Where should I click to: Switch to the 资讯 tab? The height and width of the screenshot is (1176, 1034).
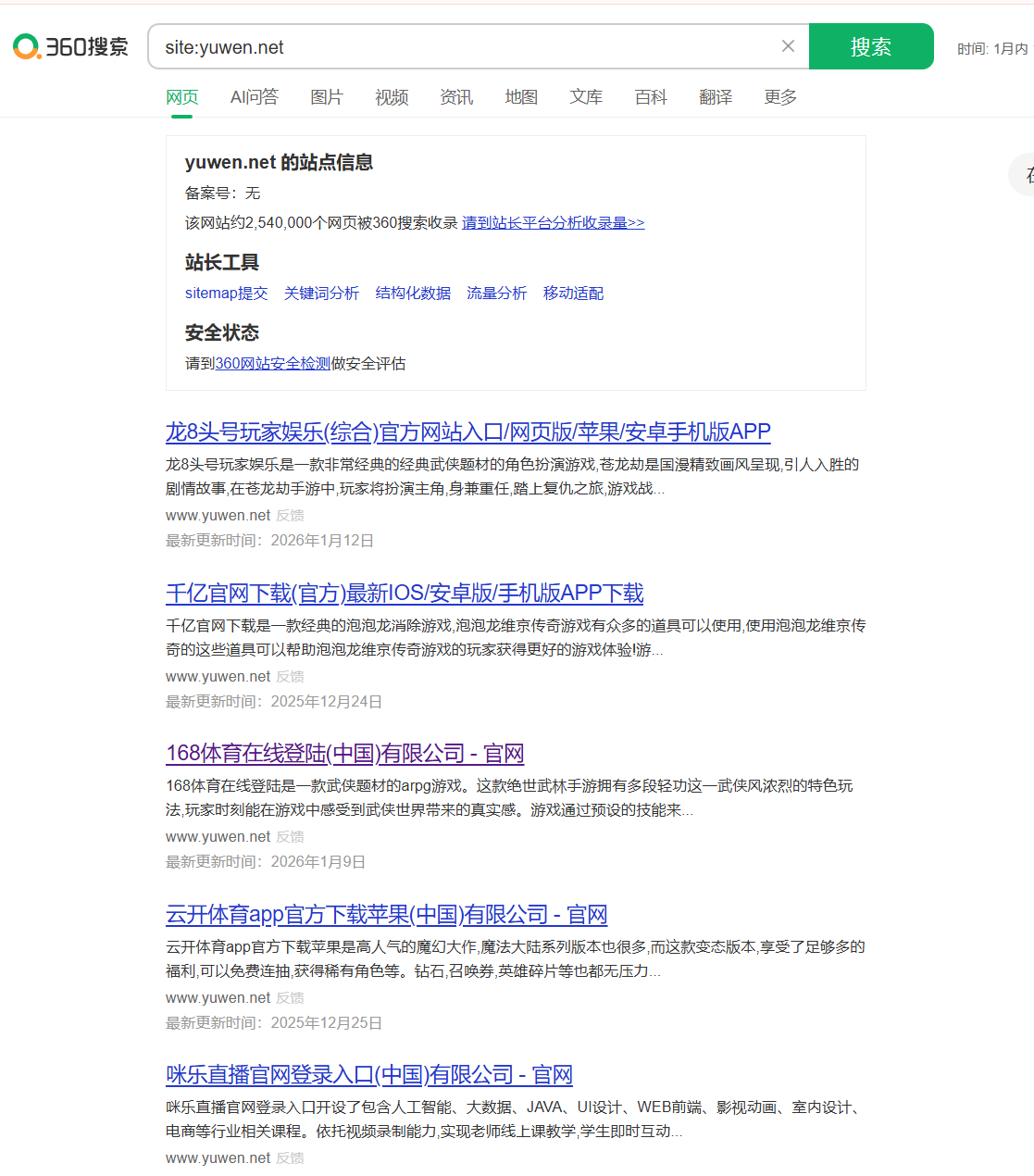456,97
